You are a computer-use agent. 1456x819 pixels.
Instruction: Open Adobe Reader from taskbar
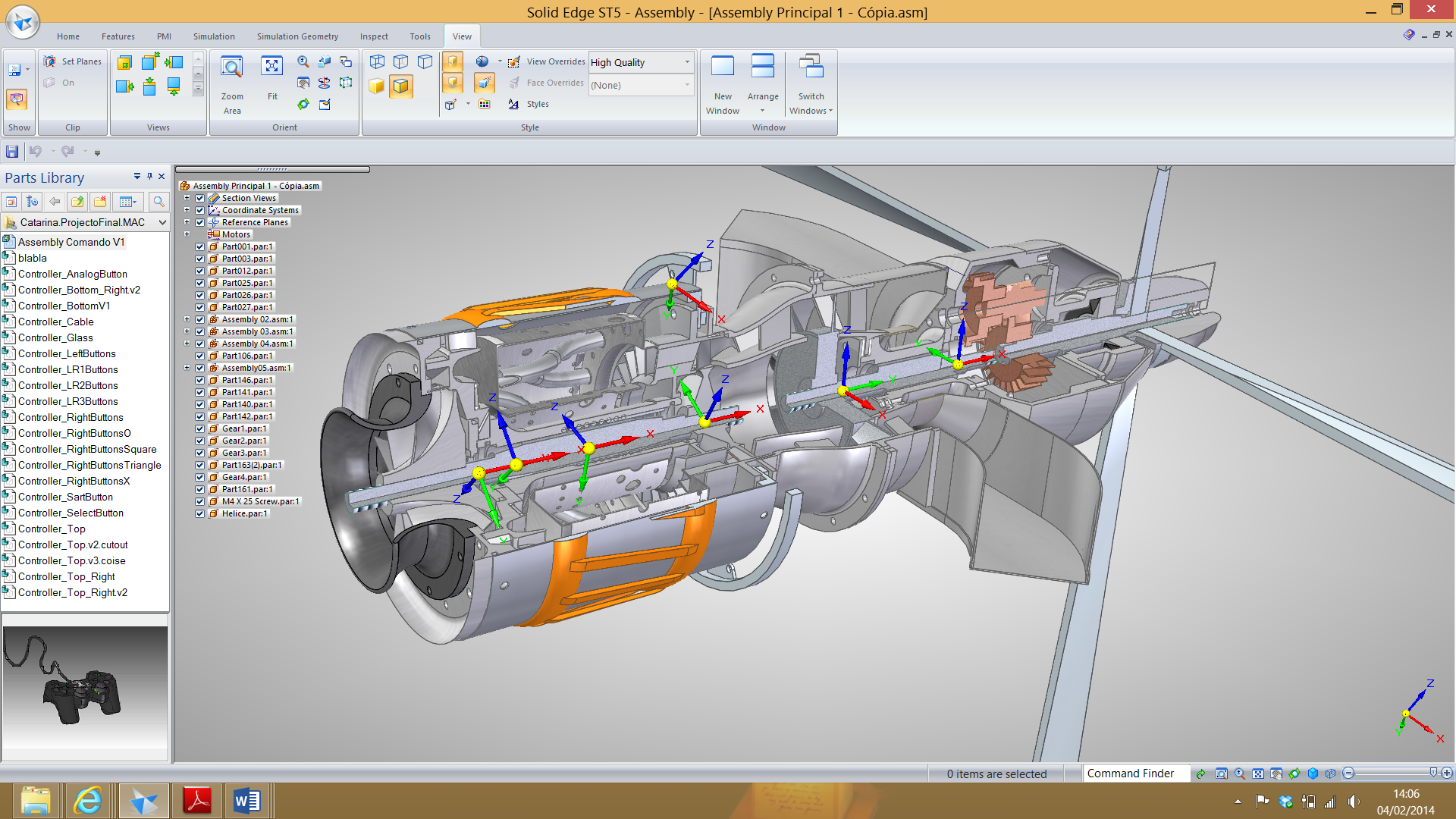(197, 801)
